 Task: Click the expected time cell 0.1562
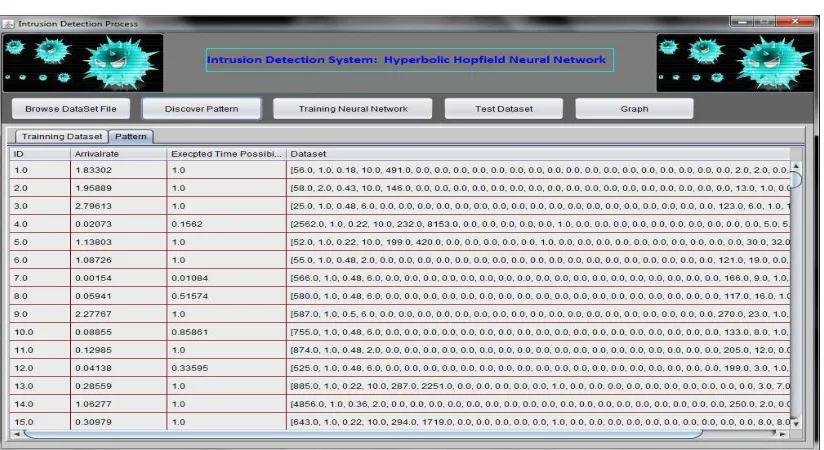[x=226, y=224]
